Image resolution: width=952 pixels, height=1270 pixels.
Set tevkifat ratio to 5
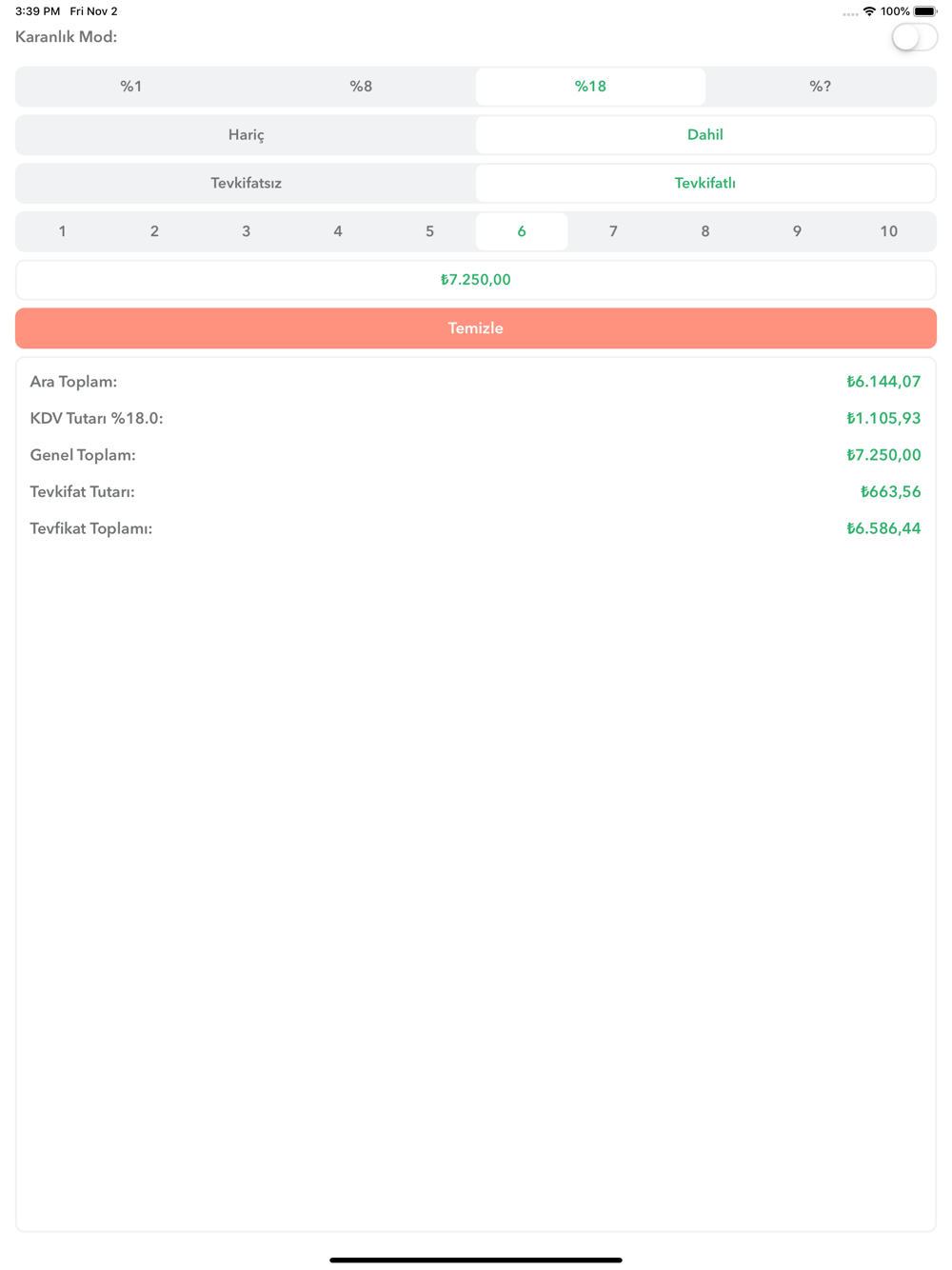click(429, 231)
